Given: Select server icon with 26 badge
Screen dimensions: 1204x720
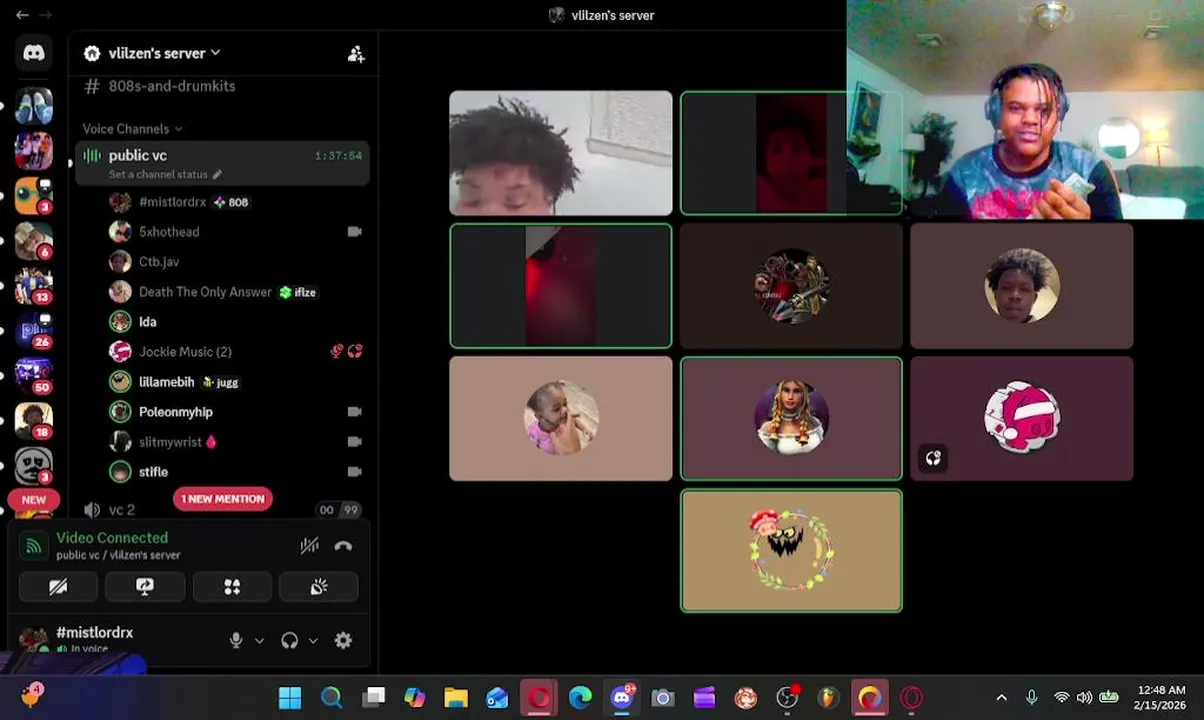Looking at the screenshot, I should coord(33,332).
